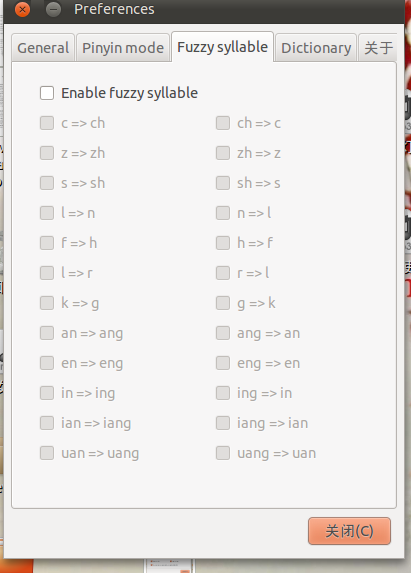
Task: Click the 关闭(C) button
Action: click(x=349, y=531)
